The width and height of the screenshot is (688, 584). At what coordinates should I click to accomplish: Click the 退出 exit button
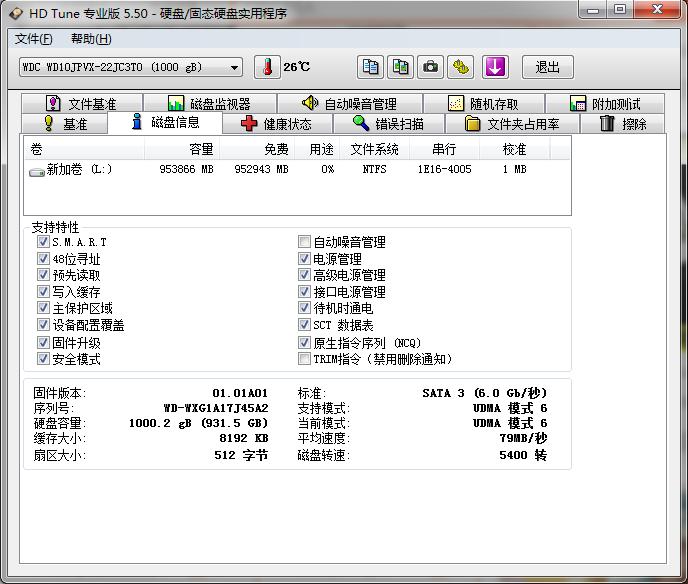point(548,67)
